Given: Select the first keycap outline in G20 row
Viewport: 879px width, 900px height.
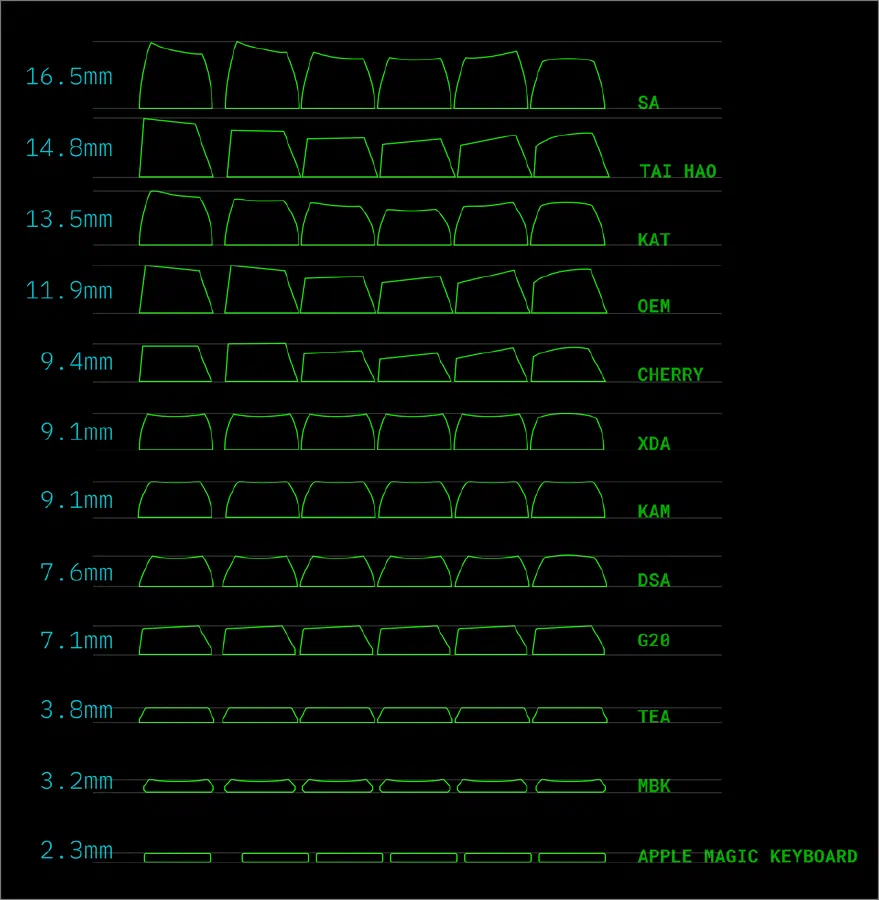Looking at the screenshot, I should coord(175,640).
